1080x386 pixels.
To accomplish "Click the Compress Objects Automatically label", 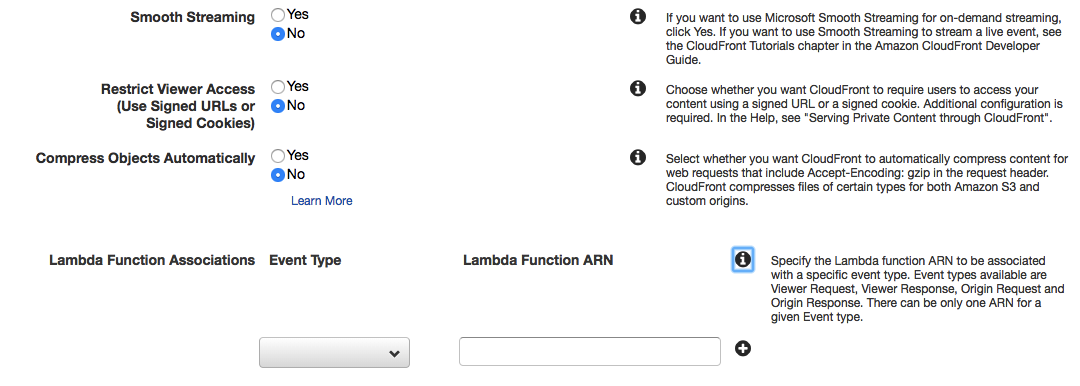I will click(145, 159).
